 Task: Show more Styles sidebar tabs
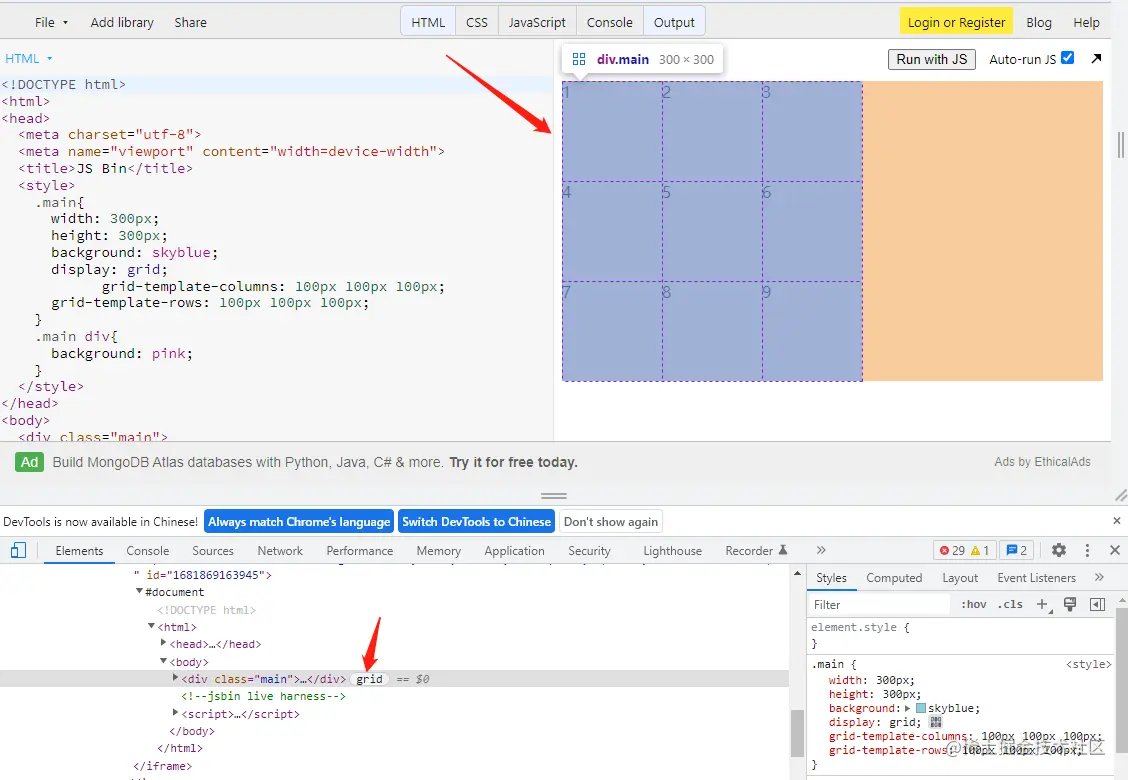pyautogui.click(x=1099, y=577)
